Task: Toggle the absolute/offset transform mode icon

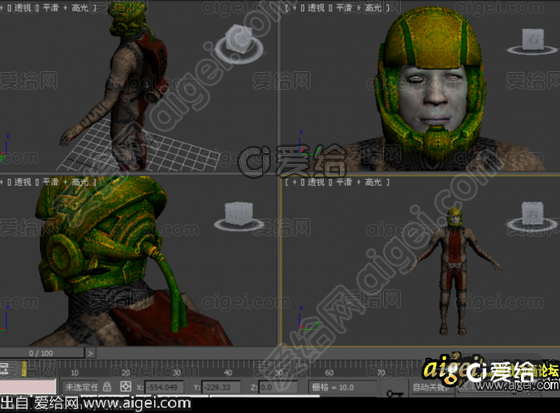Action: pos(125,387)
